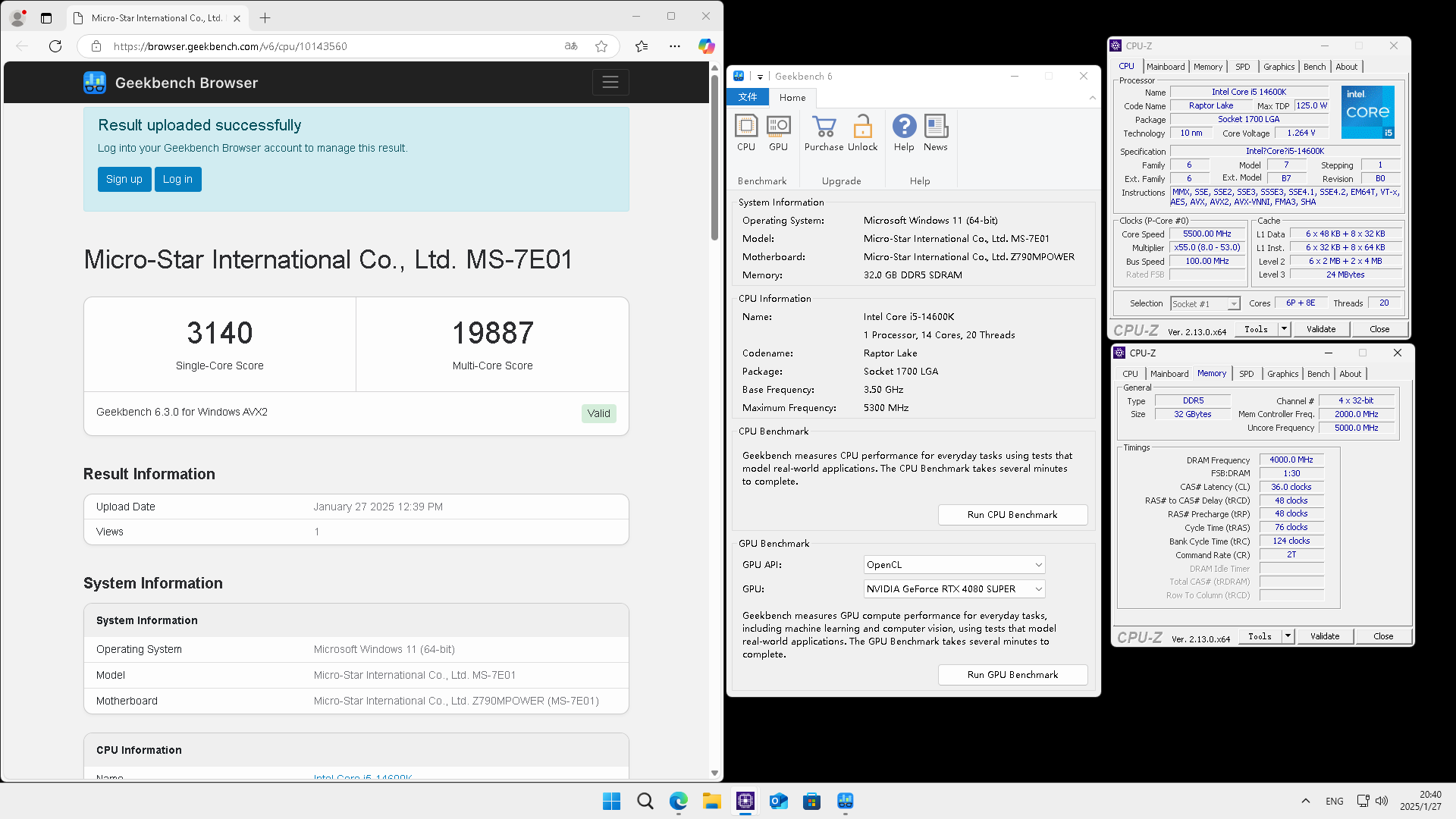Switch to Mainboard tab in upper CPU-Z
Image resolution: width=1456 pixels, height=819 pixels.
tap(1165, 67)
